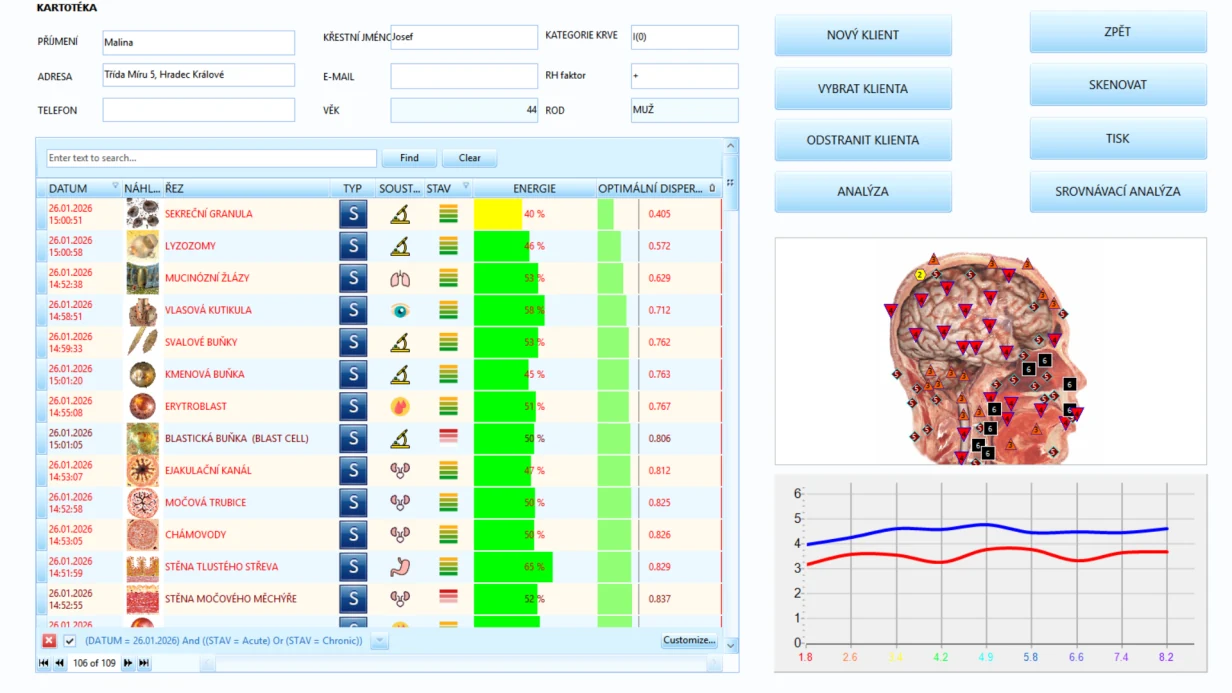Click the Erytroblast thumbnail image
Image resolution: width=1232 pixels, height=693 pixels.
point(142,406)
